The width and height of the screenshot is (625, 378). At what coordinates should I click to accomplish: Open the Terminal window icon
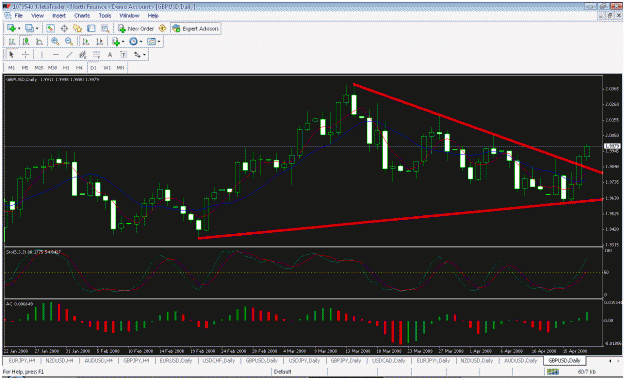[x=91, y=28]
